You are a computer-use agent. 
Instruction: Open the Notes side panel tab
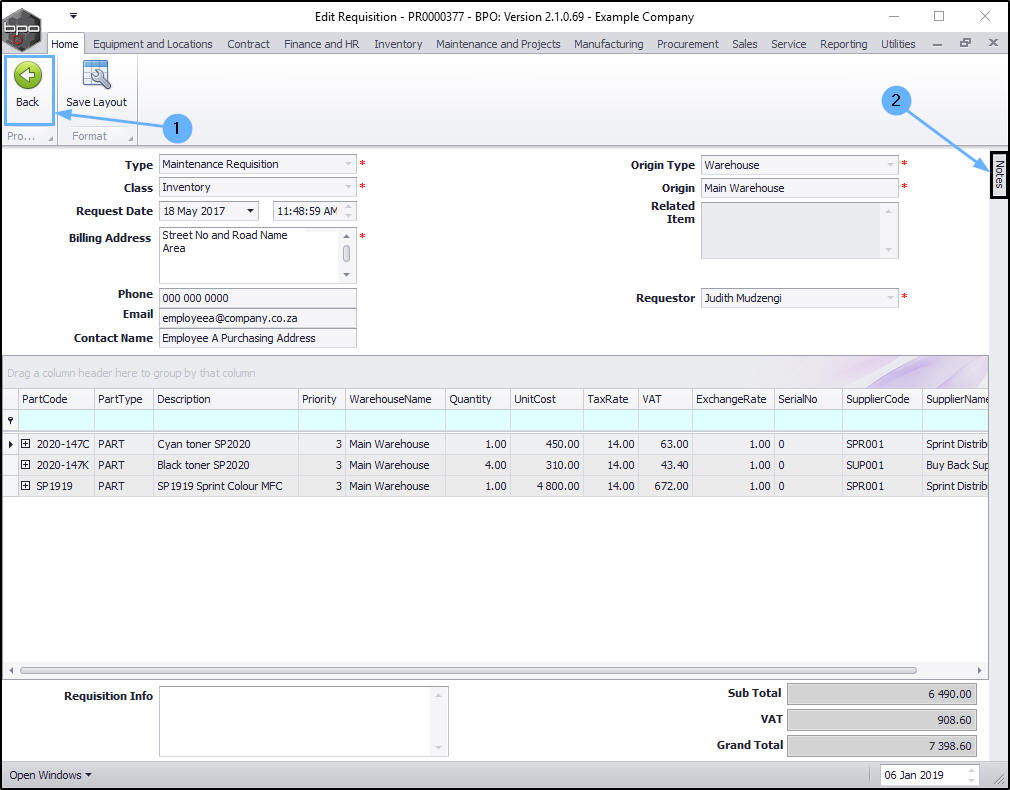(998, 175)
